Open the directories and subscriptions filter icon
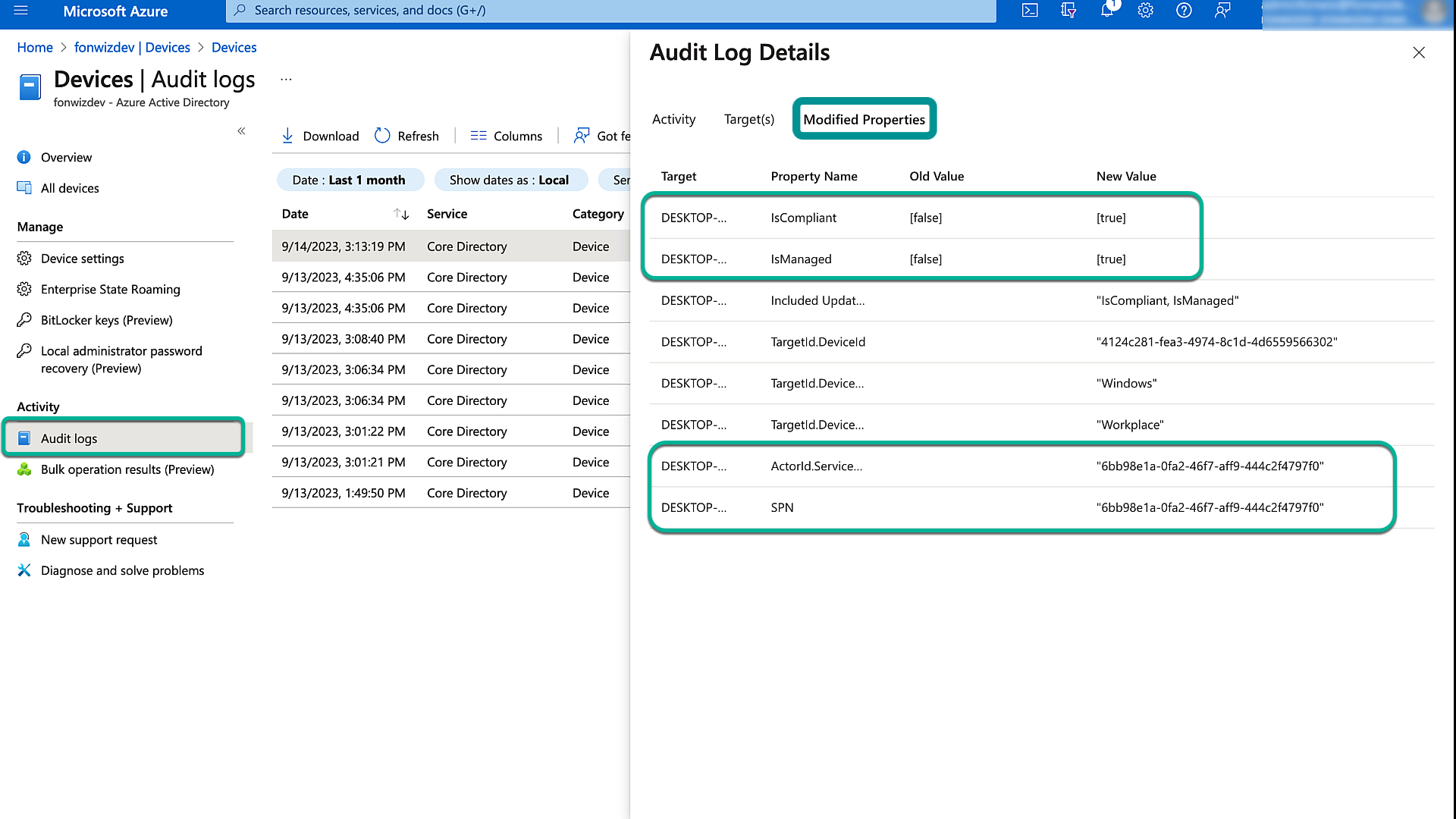The width and height of the screenshot is (1456, 819). pos(1068,11)
